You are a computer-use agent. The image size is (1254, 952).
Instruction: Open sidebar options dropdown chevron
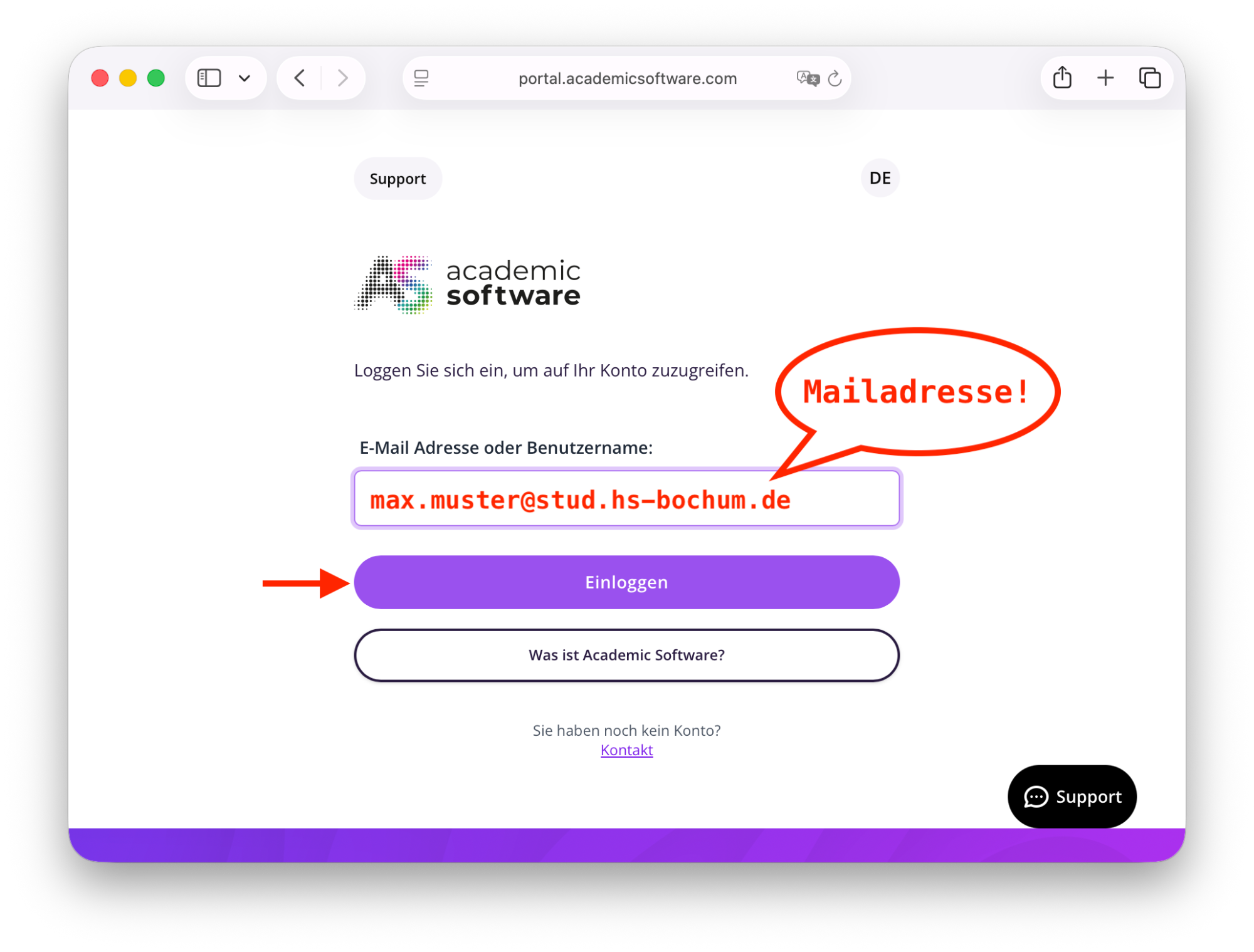[245, 78]
